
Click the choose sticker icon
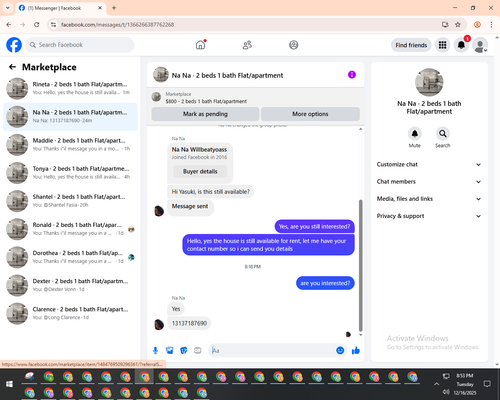click(184, 350)
